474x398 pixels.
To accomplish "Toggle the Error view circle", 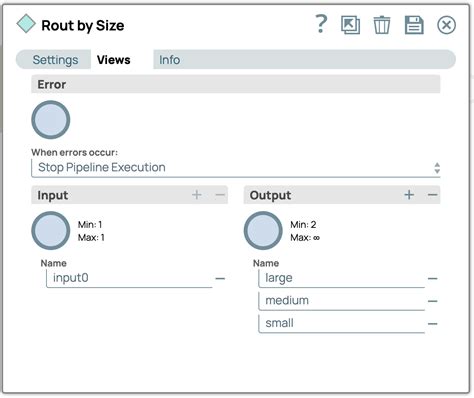I will click(x=51, y=120).
